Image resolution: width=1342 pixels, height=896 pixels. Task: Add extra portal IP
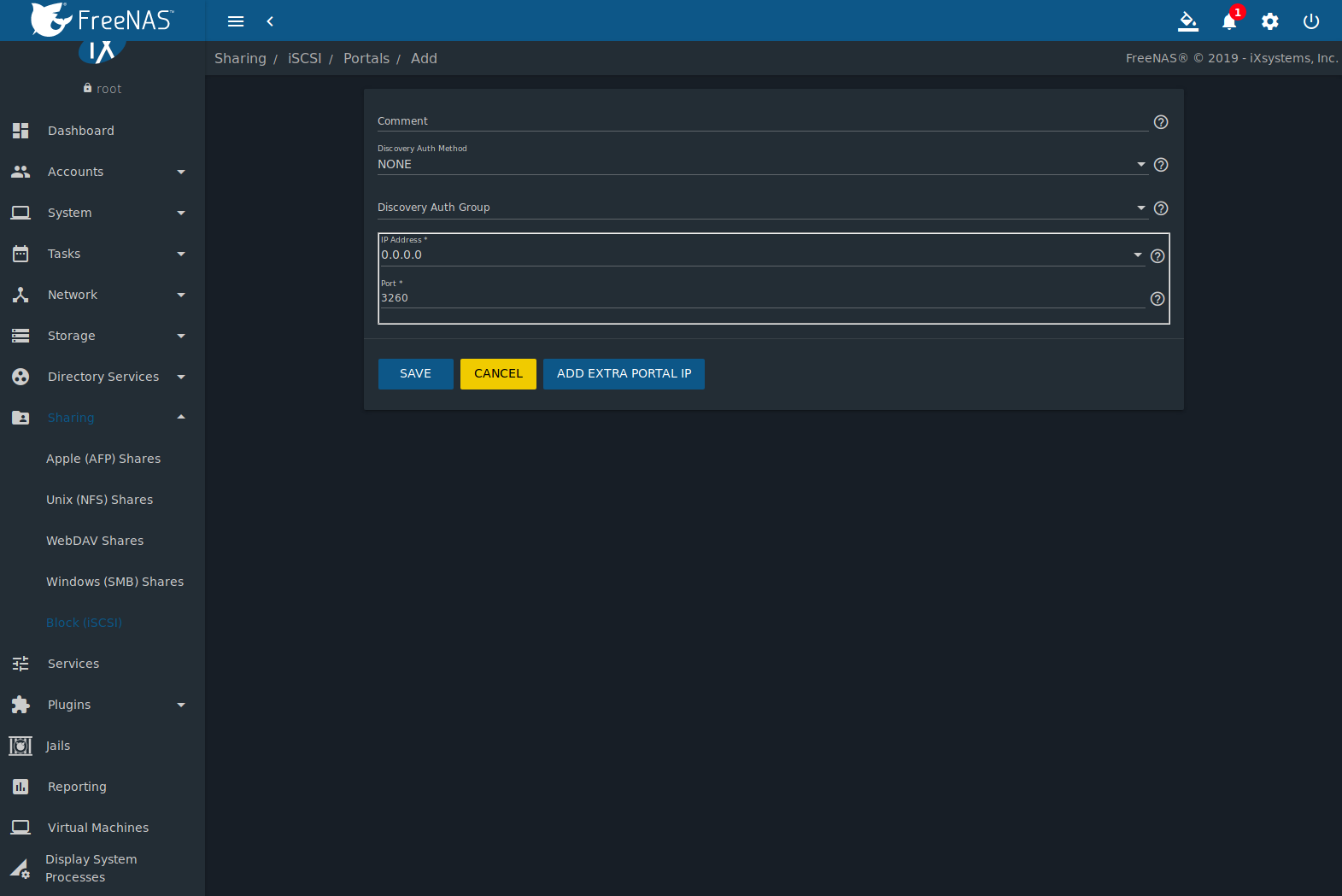pyautogui.click(x=624, y=374)
